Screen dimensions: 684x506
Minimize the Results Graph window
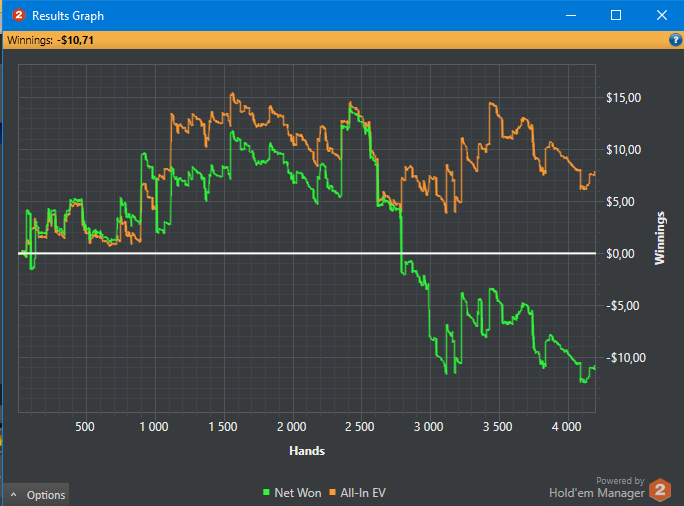pyautogui.click(x=571, y=16)
